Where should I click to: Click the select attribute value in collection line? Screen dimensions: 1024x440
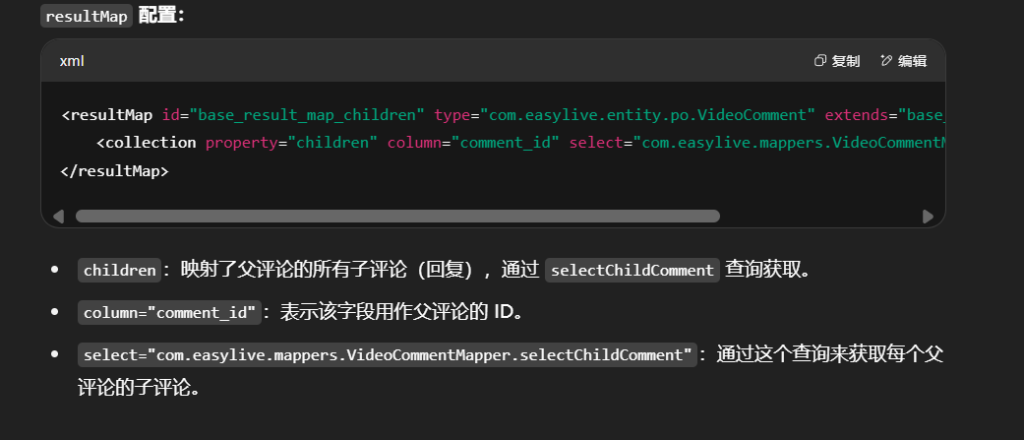tap(780, 142)
